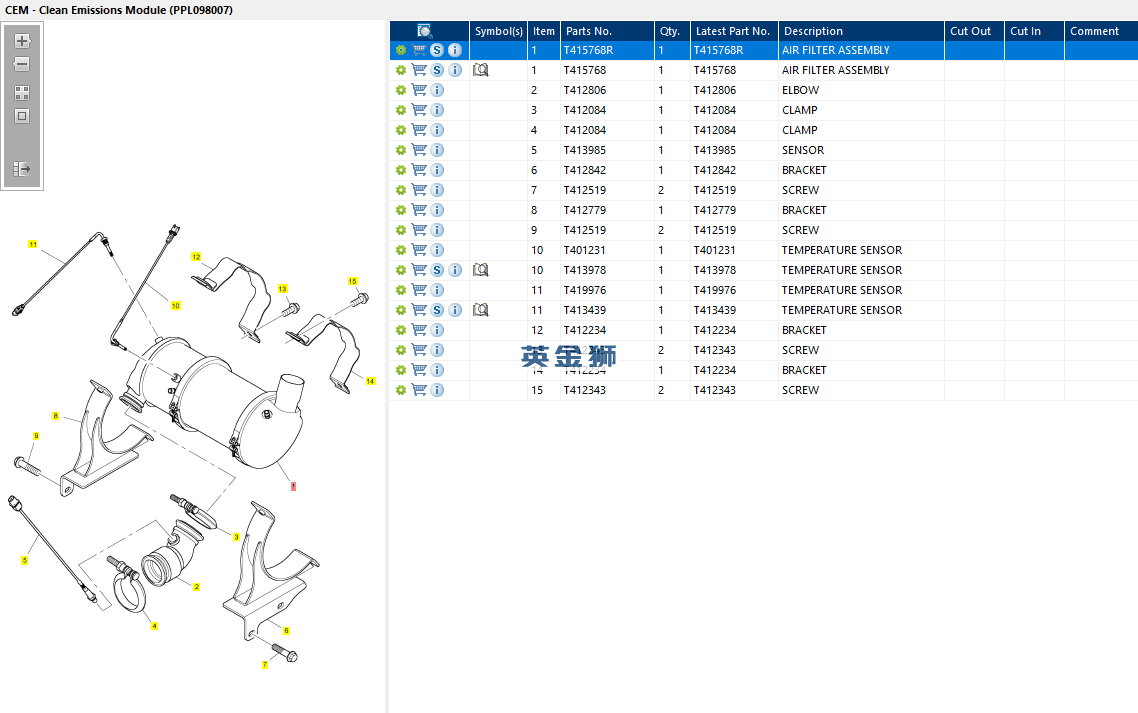Click the Symbol(s) column header
Image resolution: width=1138 pixels, height=713 pixels.
499,30
